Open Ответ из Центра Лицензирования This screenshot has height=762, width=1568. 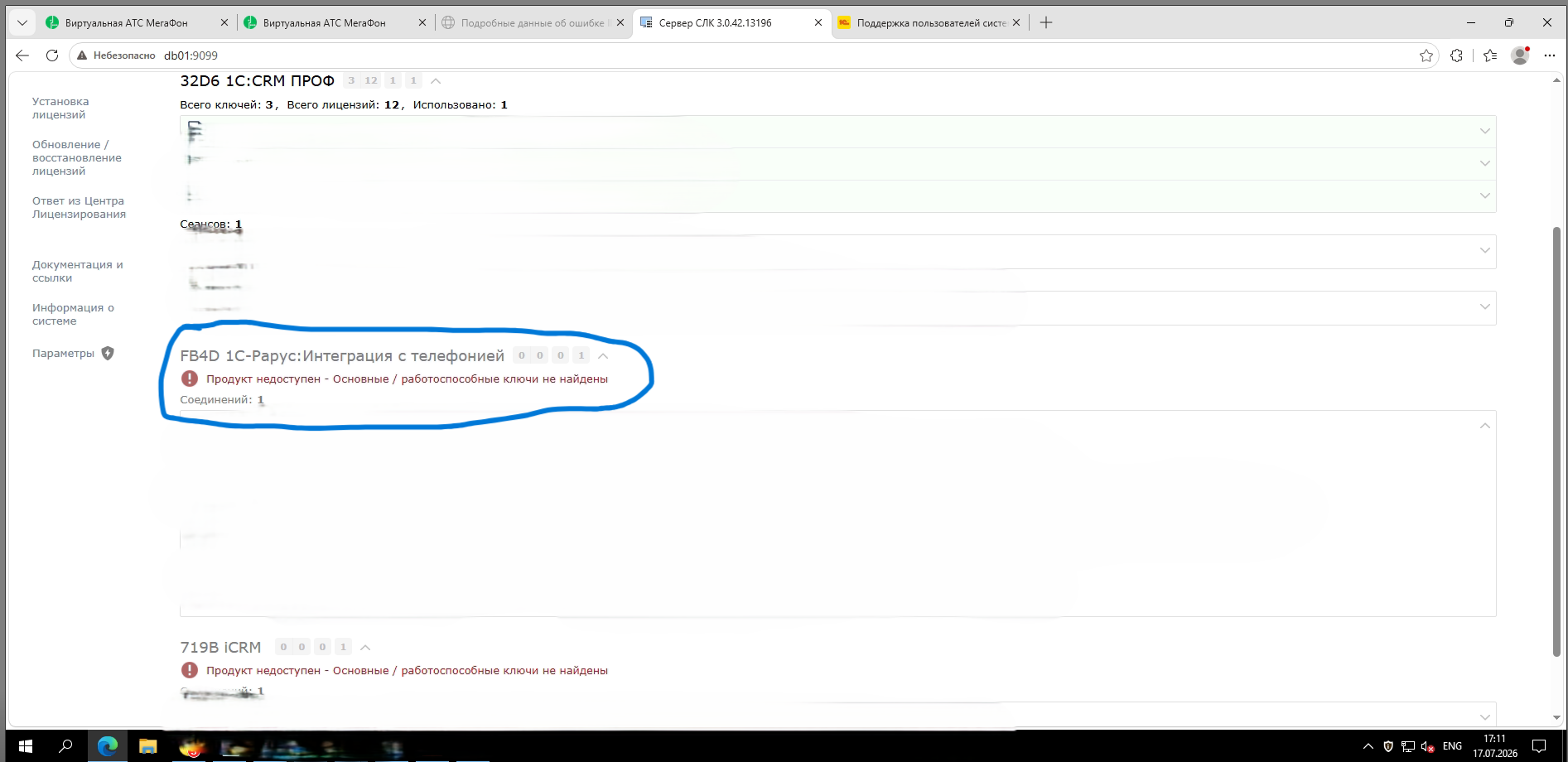pos(80,207)
